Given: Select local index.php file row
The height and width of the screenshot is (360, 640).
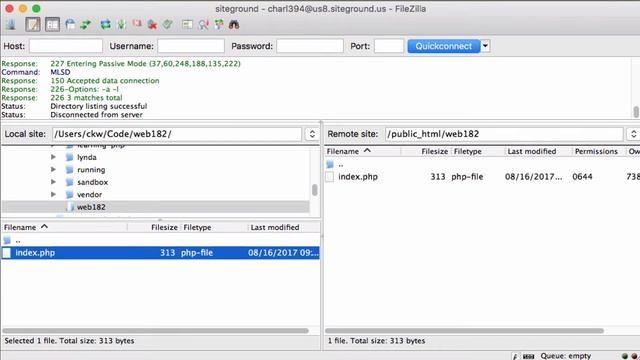Looking at the screenshot, I should (x=160, y=253).
